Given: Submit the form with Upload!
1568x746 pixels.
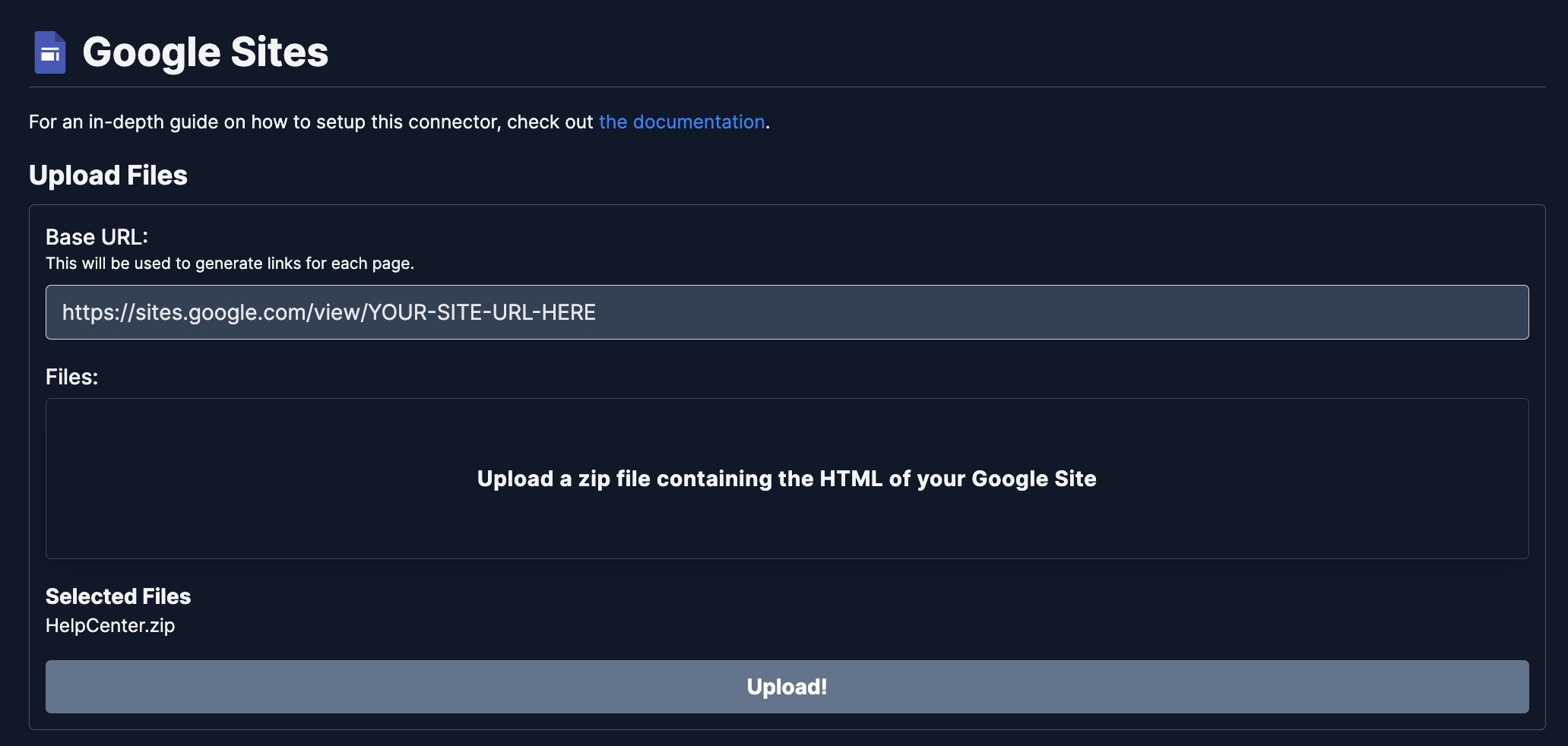Looking at the screenshot, I should 787,686.
